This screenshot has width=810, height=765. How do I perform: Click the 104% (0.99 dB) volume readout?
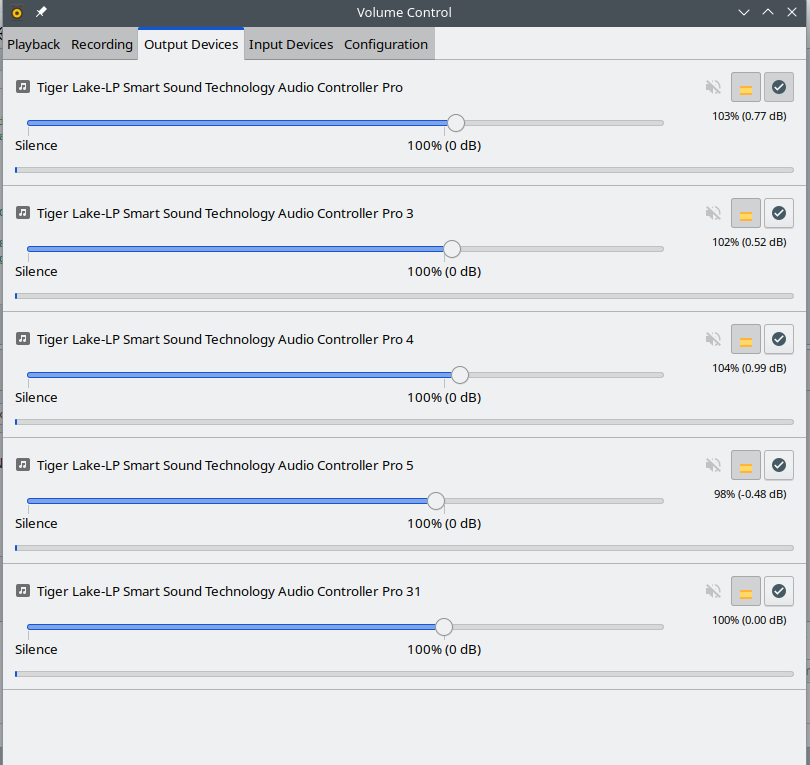point(749,368)
